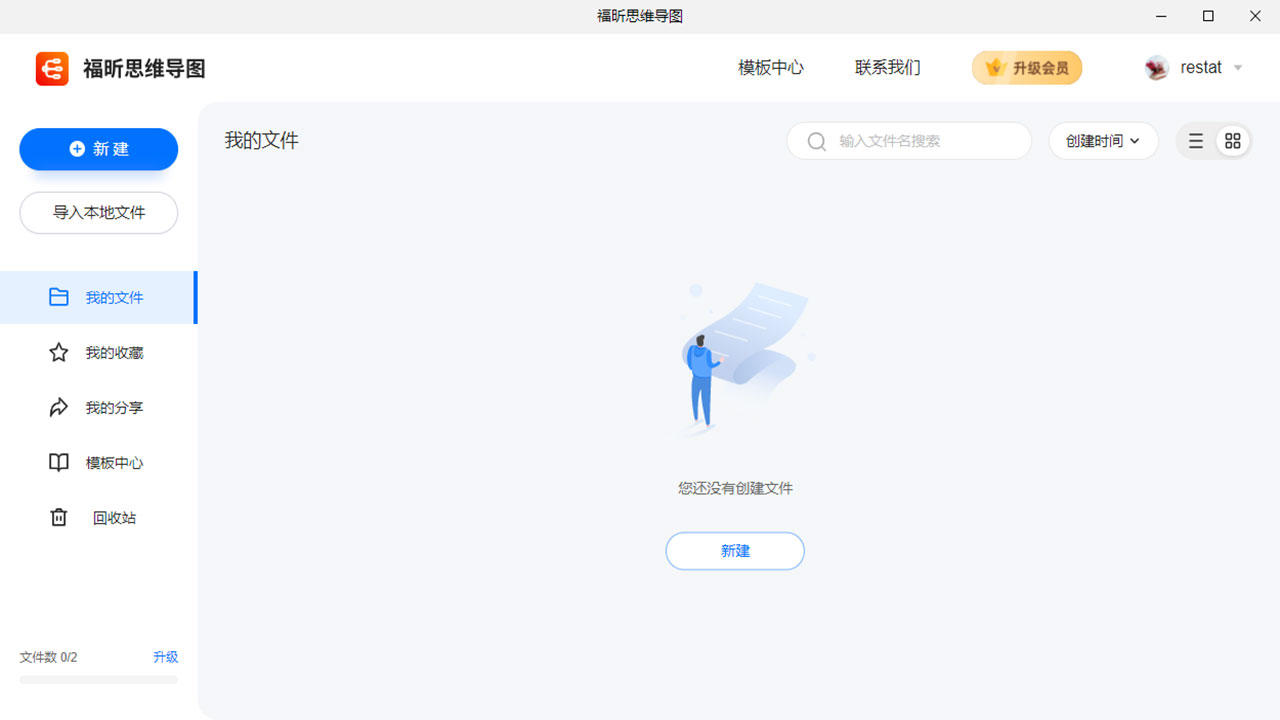1280x720 pixels.
Task: Open sort options via its chevron
Action: pos(1134,141)
